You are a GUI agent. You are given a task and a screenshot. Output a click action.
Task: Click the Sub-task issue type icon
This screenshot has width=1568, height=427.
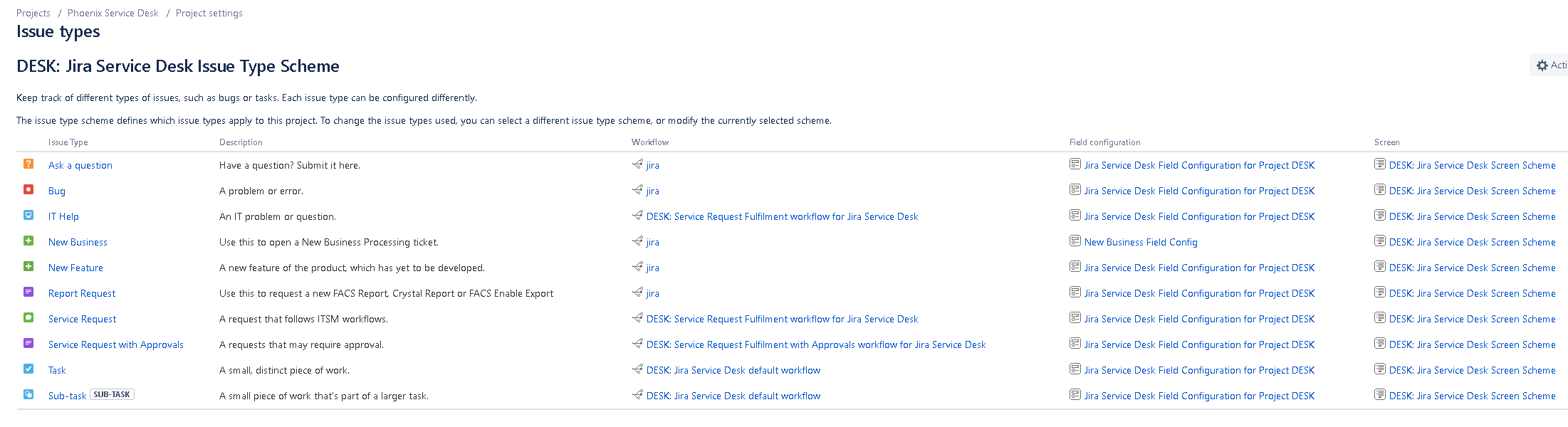click(x=28, y=394)
